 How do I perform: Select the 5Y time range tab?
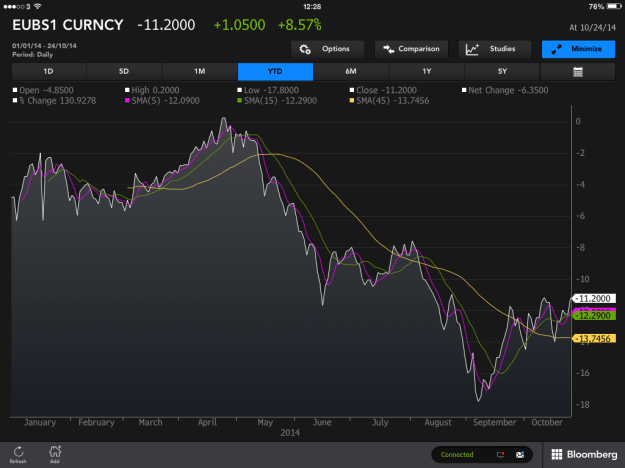tap(502, 72)
